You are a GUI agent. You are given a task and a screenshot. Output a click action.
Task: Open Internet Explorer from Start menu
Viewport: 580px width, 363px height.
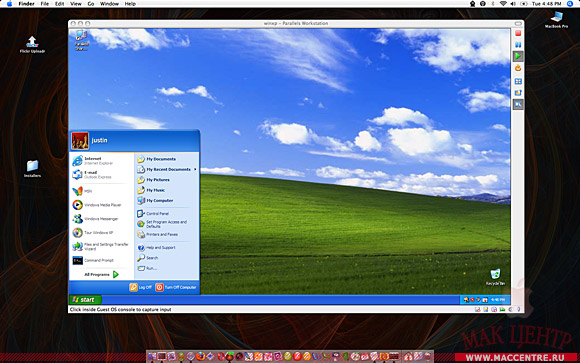pos(93,161)
